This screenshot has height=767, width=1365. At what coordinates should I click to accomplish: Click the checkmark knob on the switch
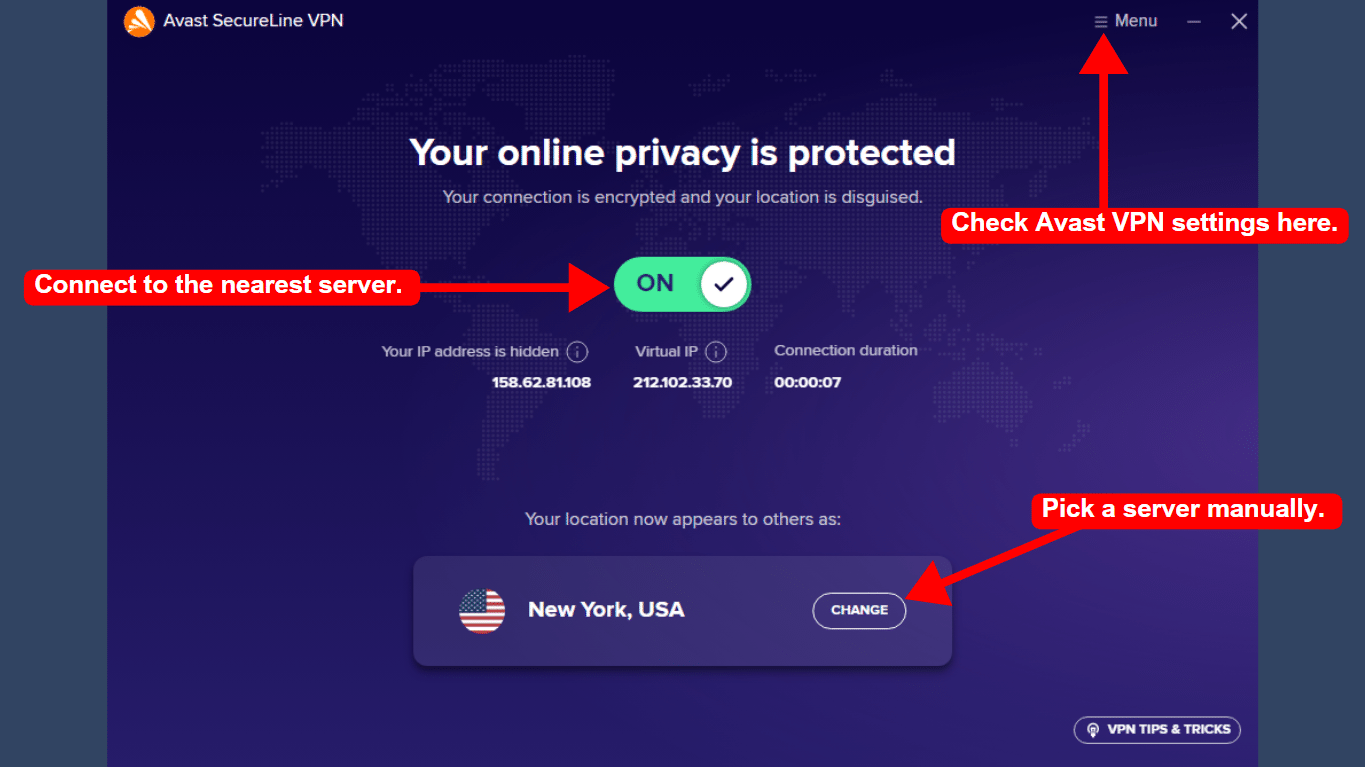point(725,284)
